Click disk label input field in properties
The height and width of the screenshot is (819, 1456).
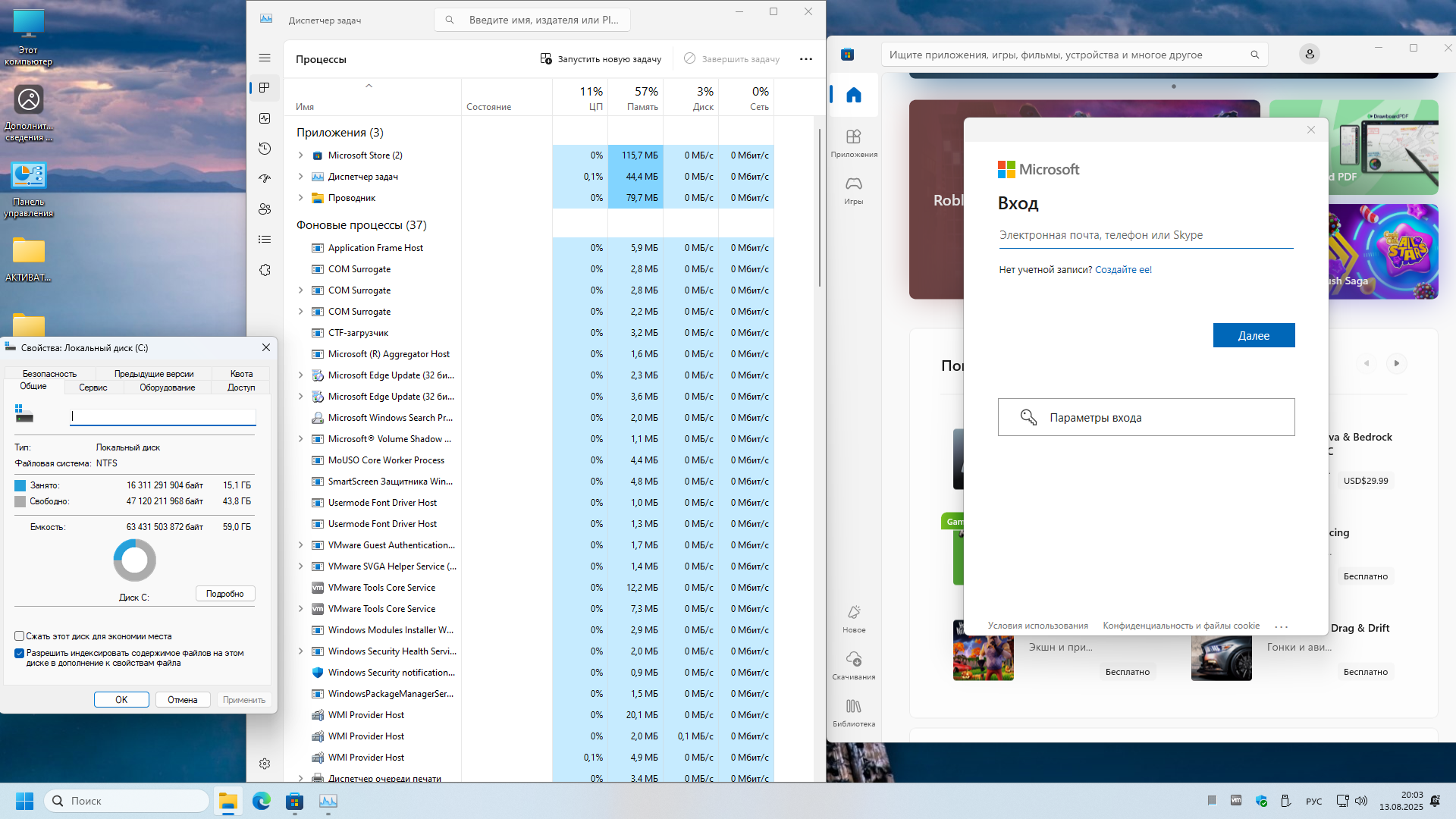point(163,416)
